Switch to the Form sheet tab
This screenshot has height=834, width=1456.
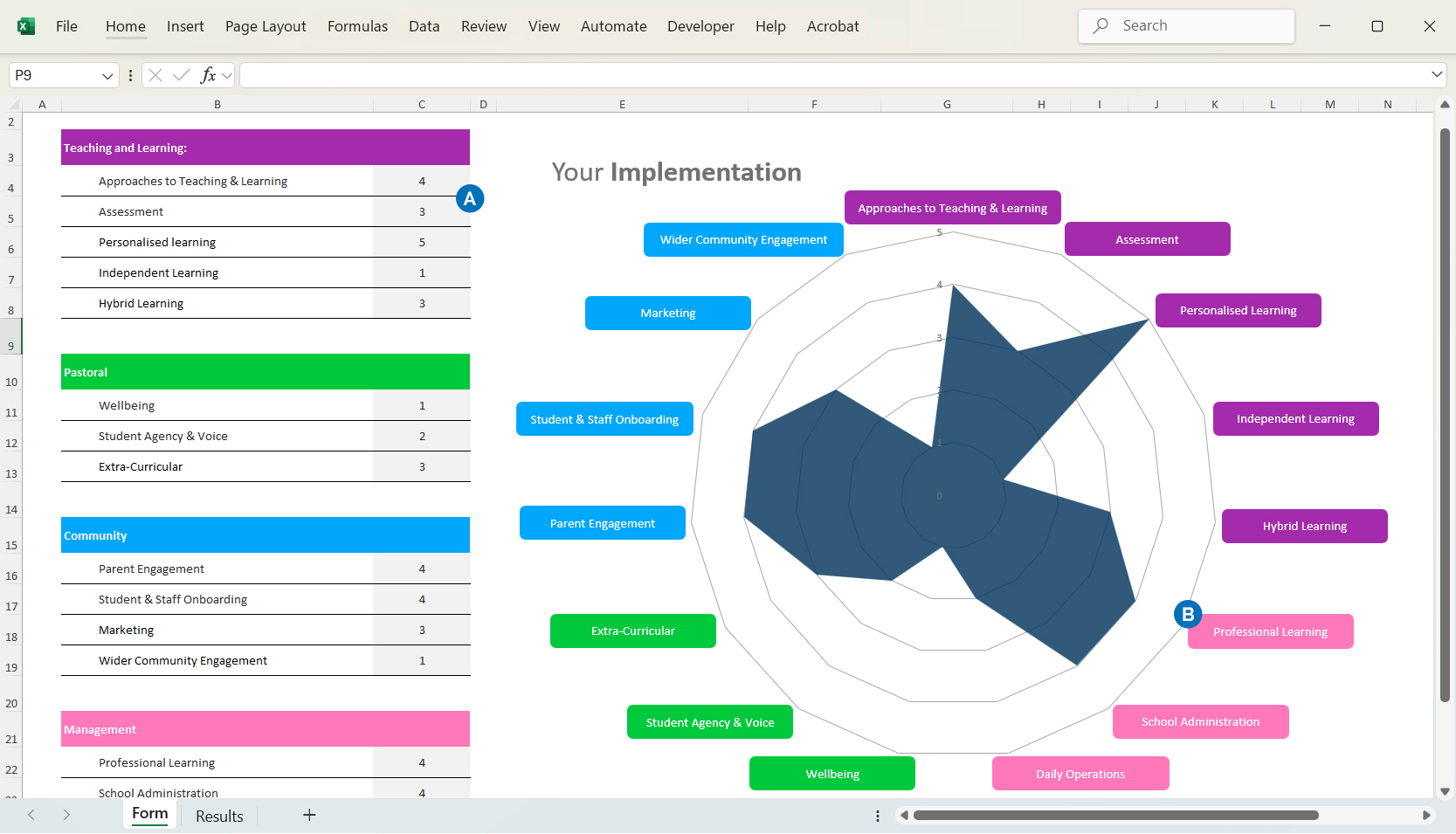tap(150, 814)
